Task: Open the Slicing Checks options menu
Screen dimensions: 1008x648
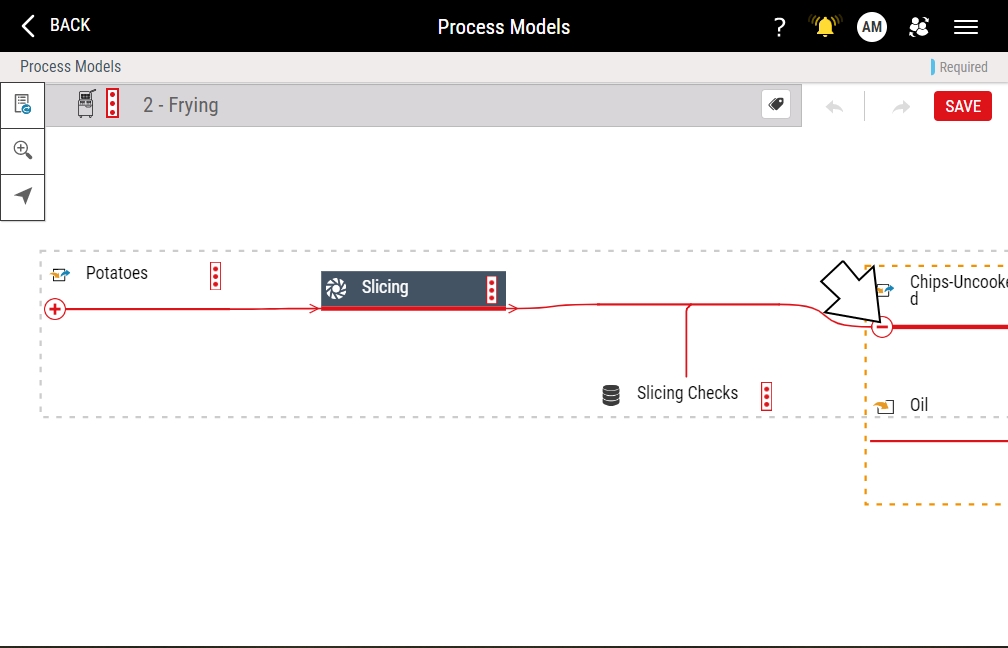Action: (x=767, y=396)
